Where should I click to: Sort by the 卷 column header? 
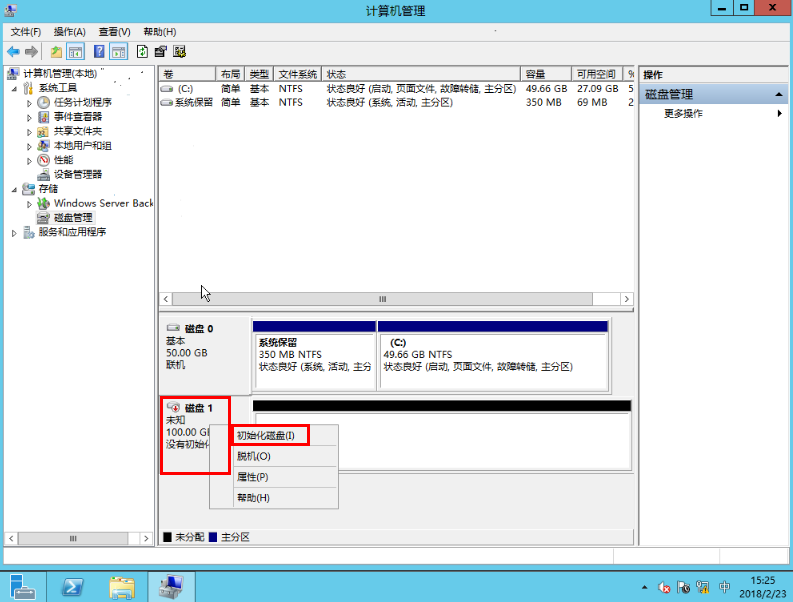pos(188,74)
